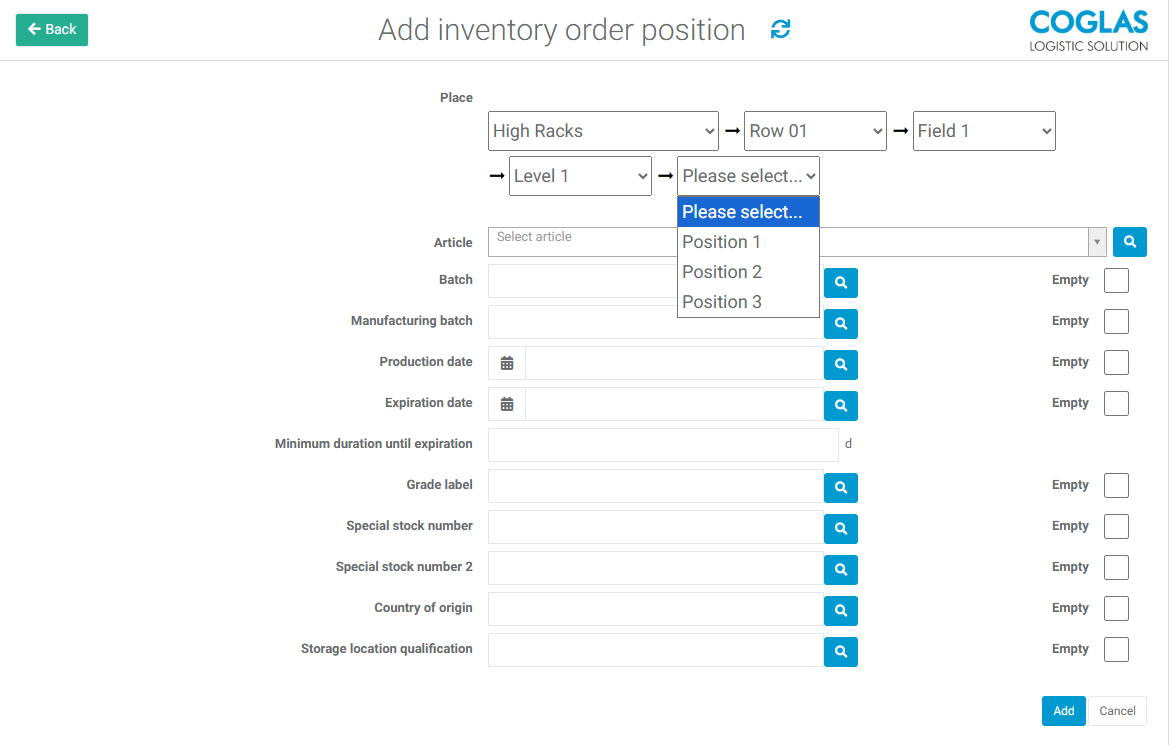Open the High Racks place dropdown
Viewport: 1169px width, 745px height.
(x=603, y=131)
